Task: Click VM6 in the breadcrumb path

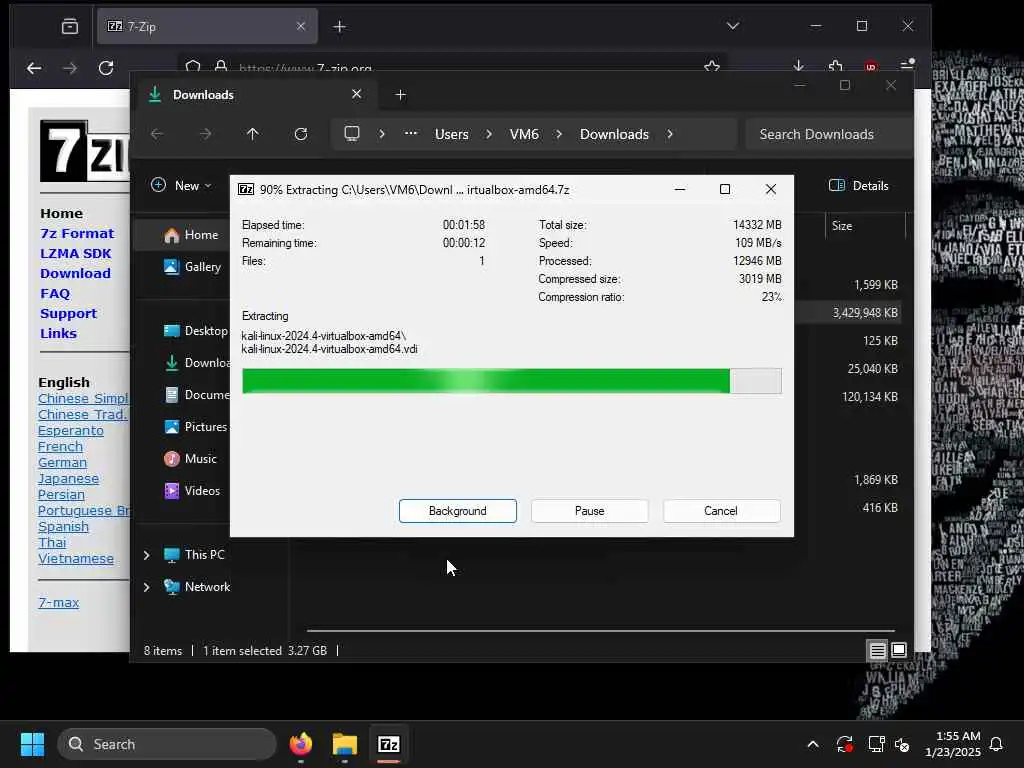Action: tap(524, 134)
